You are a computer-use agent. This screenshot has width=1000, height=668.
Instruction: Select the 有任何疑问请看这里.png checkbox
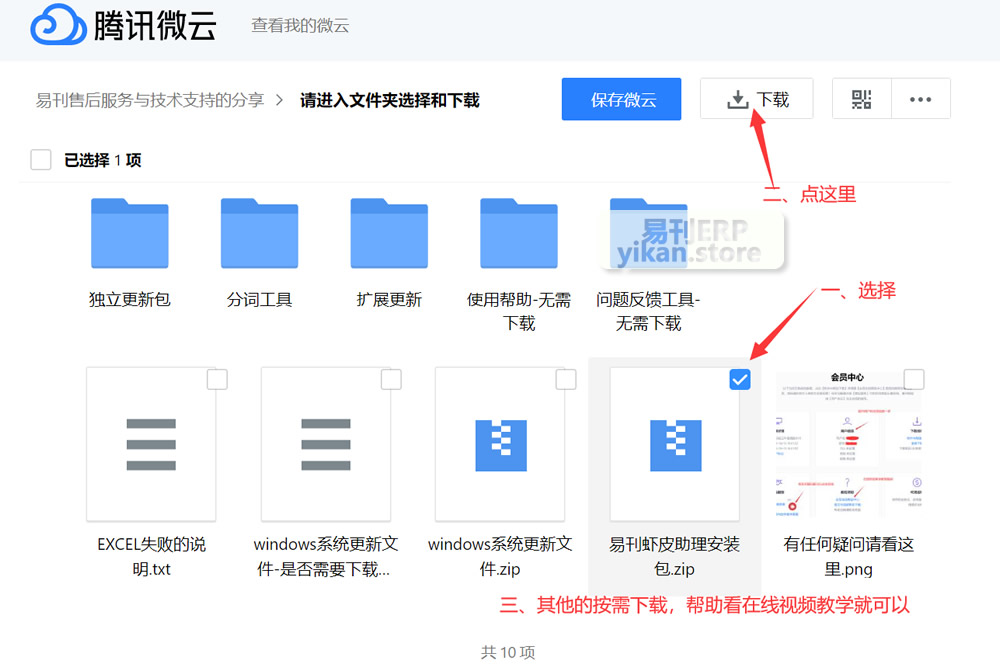(914, 379)
